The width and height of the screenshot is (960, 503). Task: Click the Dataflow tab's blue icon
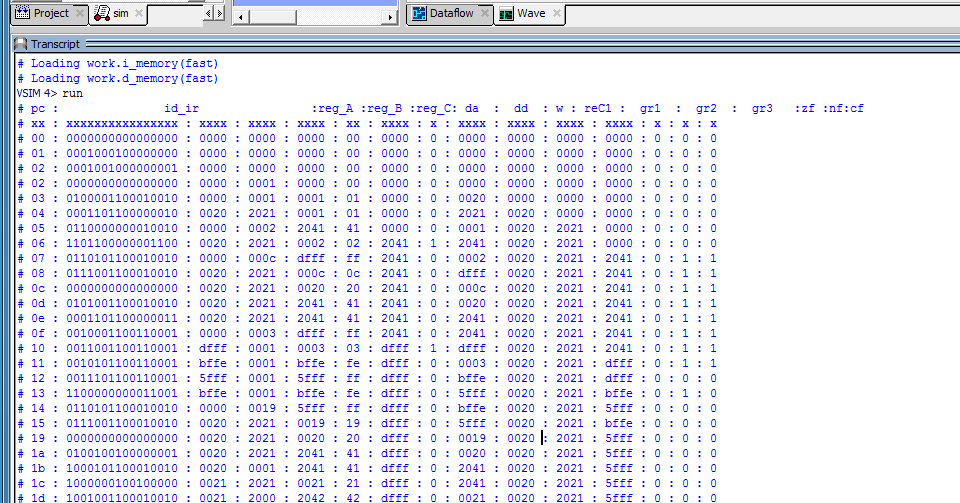pos(419,14)
